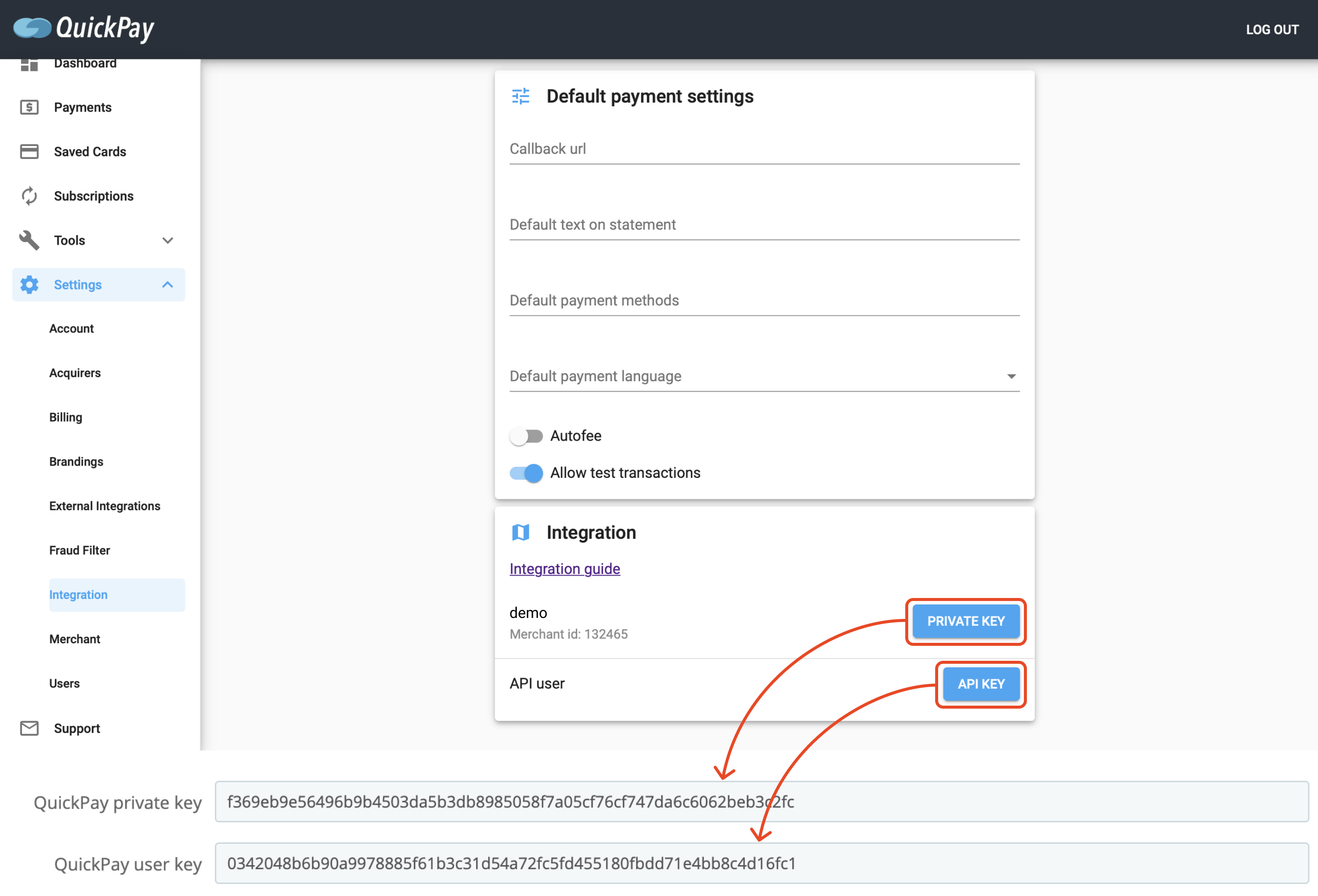The width and height of the screenshot is (1318, 896).
Task: Click the Callback url field
Action: pyautogui.click(x=765, y=149)
